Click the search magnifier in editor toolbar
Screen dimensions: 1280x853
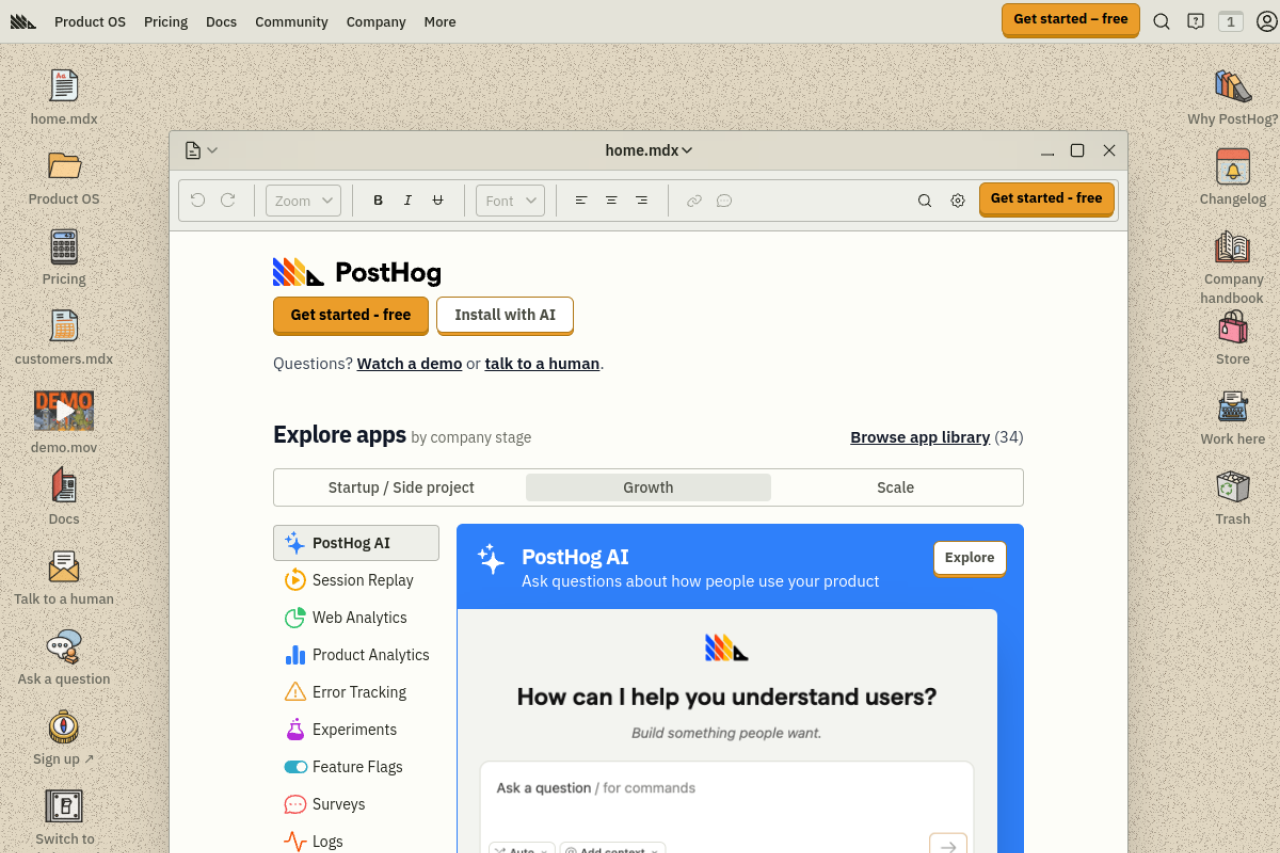[x=924, y=201]
